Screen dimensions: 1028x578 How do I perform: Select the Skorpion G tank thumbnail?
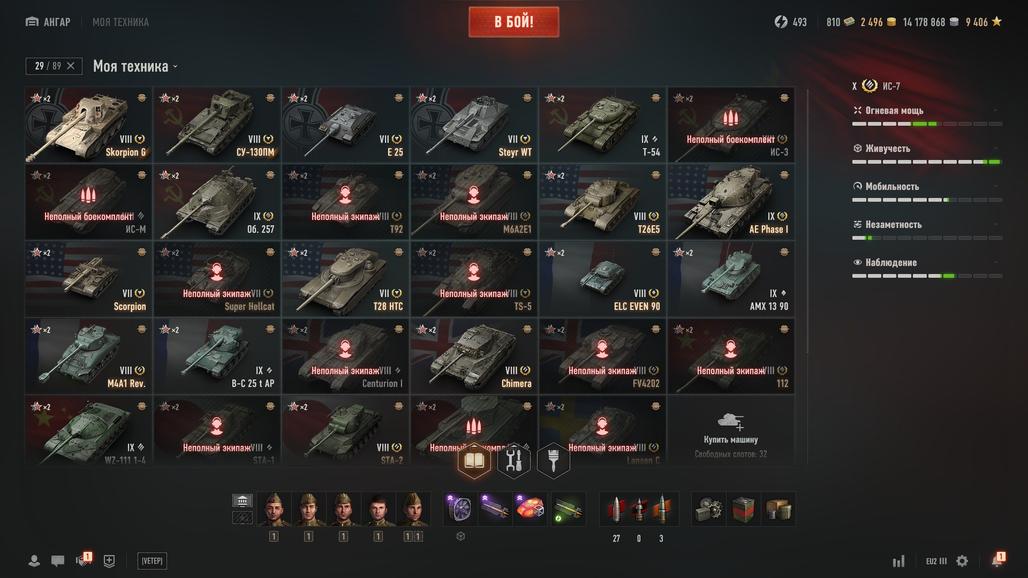point(89,125)
